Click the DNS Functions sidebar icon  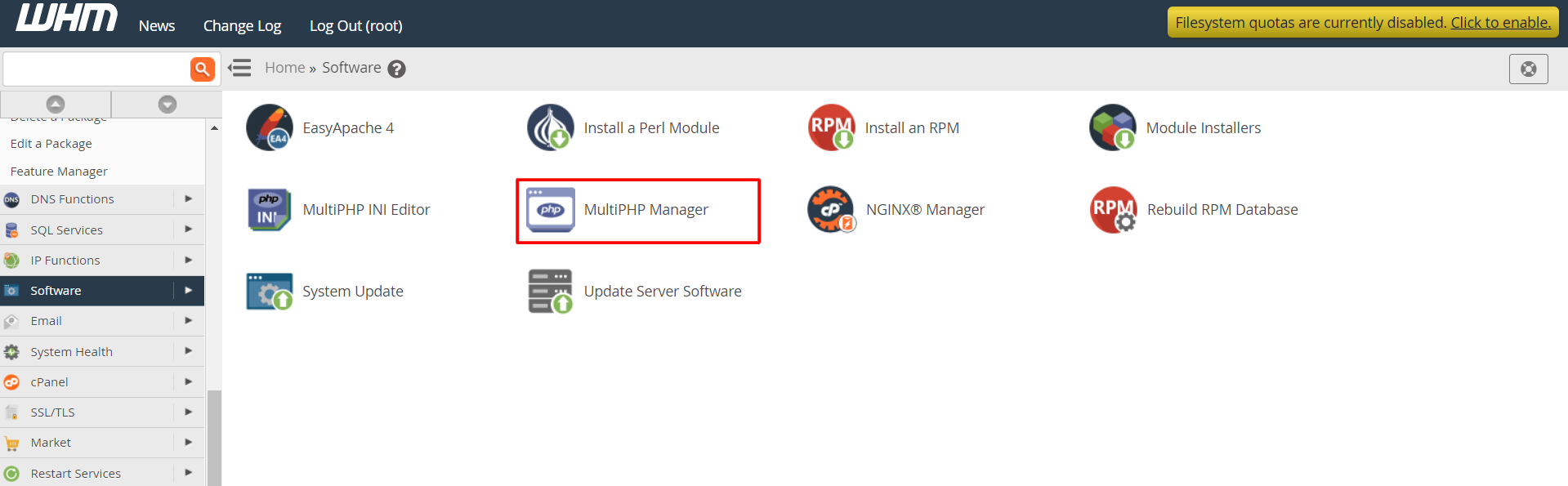tap(11, 199)
